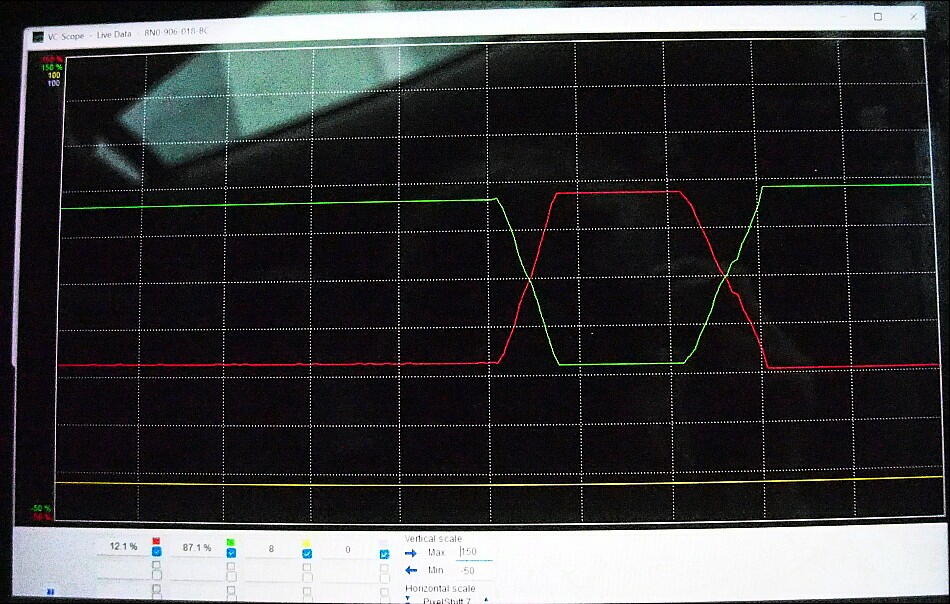Click the VC-Scope app icon in title bar
Image resolution: width=950 pixels, height=604 pixels.
(x=38, y=34)
